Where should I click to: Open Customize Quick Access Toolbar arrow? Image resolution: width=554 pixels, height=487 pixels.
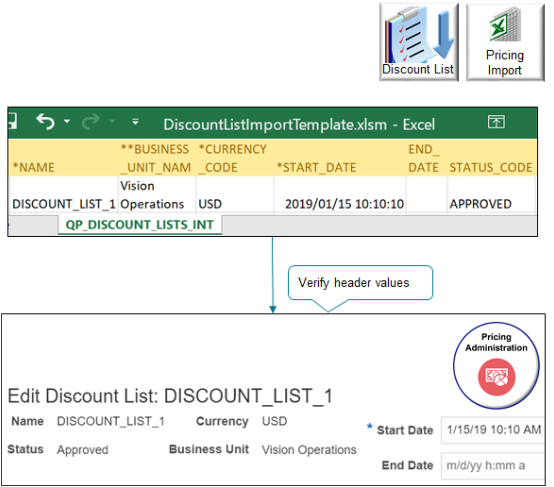135,122
